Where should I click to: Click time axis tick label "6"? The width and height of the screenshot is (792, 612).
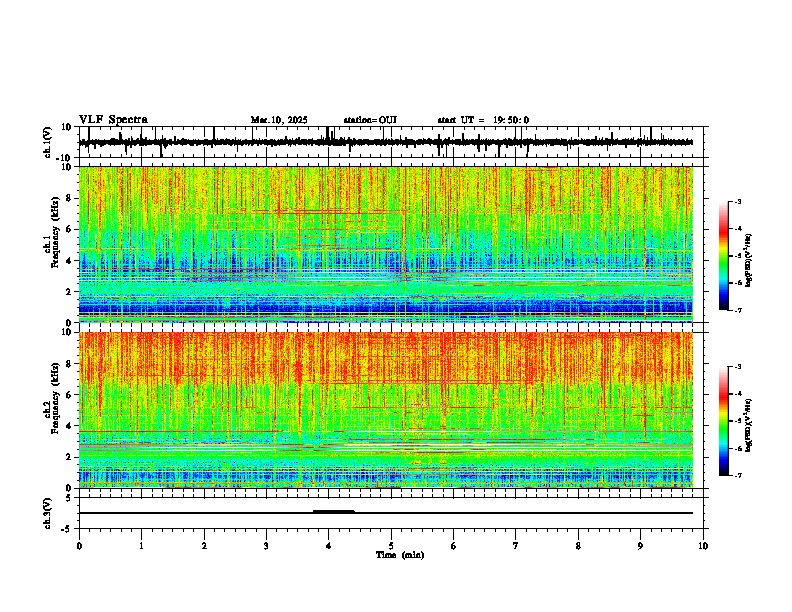point(454,546)
